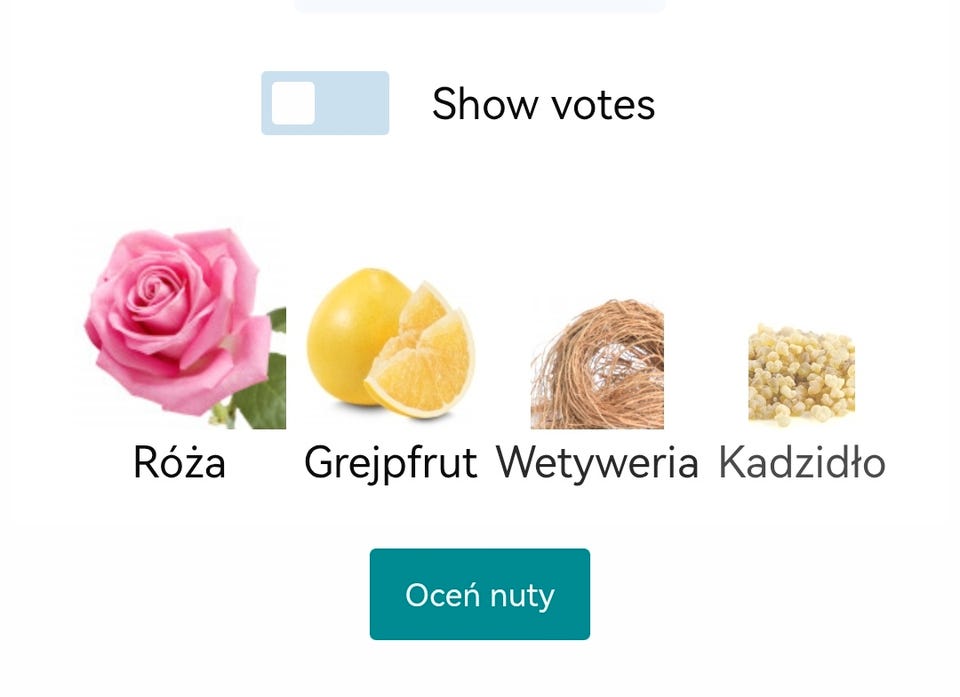This screenshot has width=960, height=697.
Task: Open the 'Grejpfrut' note link
Action: click(390, 463)
